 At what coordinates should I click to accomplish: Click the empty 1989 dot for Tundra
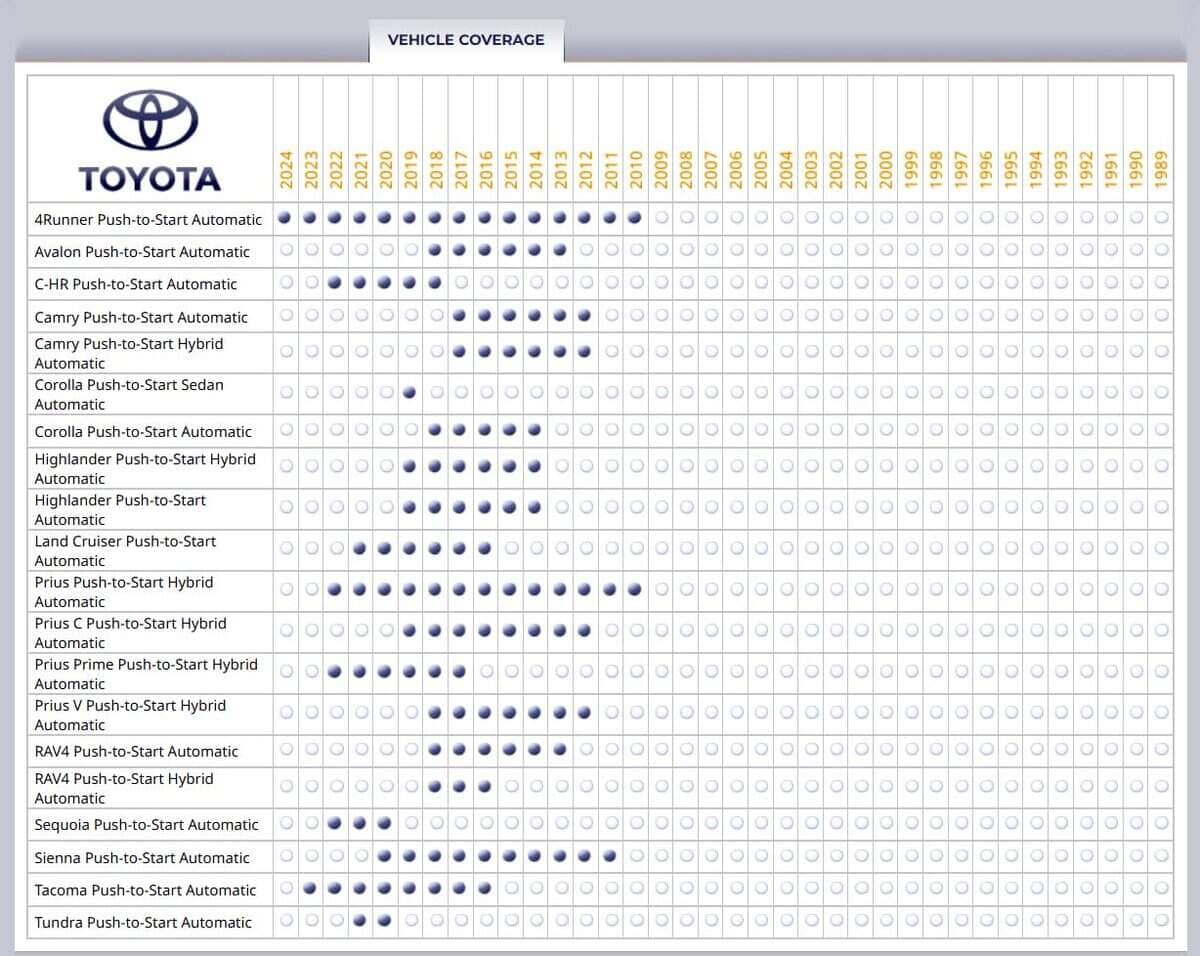tap(1160, 921)
